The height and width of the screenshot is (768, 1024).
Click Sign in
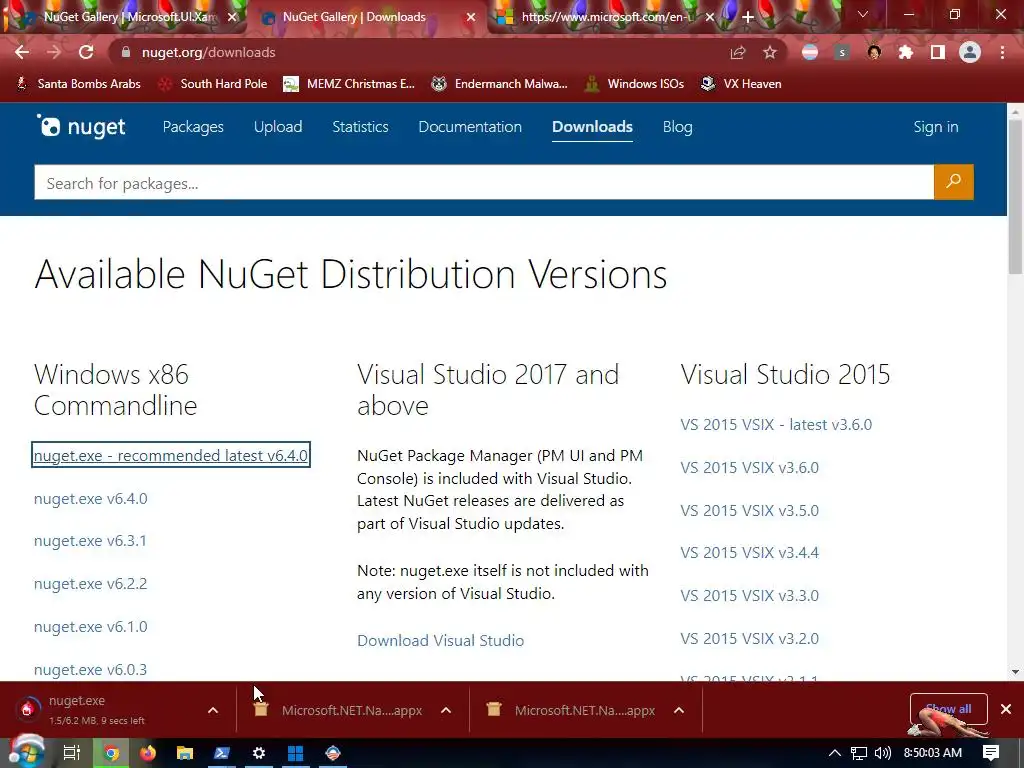tap(935, 127)
